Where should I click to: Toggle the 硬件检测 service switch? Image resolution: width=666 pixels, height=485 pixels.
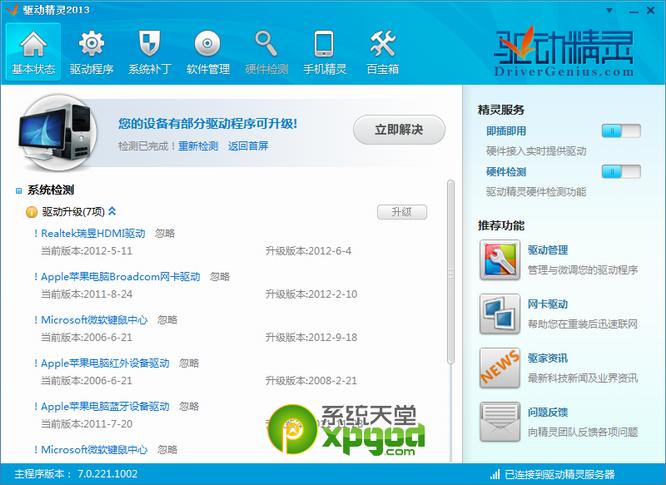[621, 172]
